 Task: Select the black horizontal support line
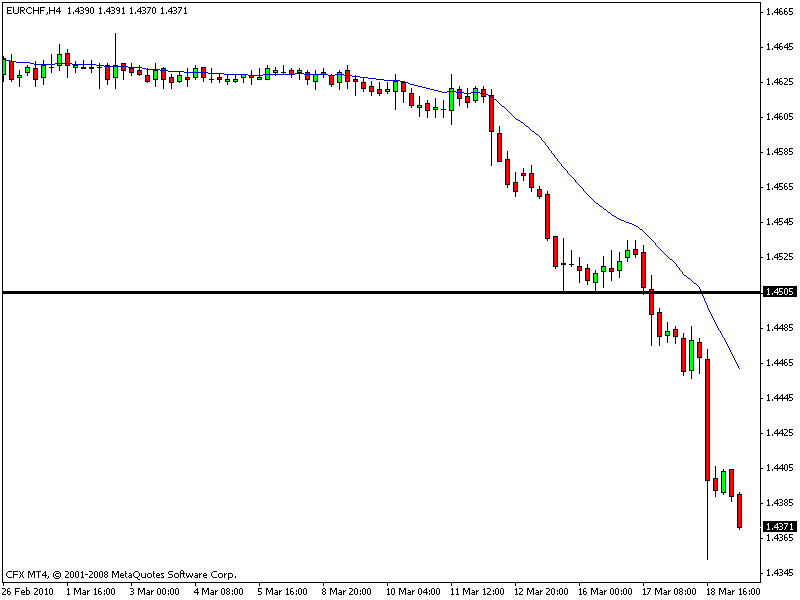(300, 292)
